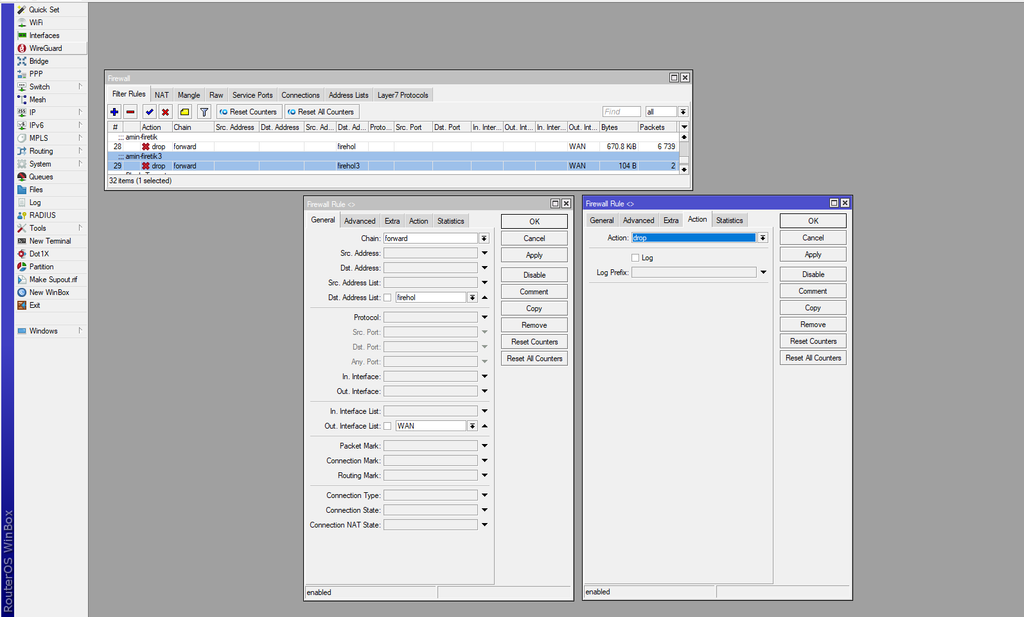Screen dimensions: 1024x617
Task: Open the WireGuard menu entry
Action: [x=45, y=48]
